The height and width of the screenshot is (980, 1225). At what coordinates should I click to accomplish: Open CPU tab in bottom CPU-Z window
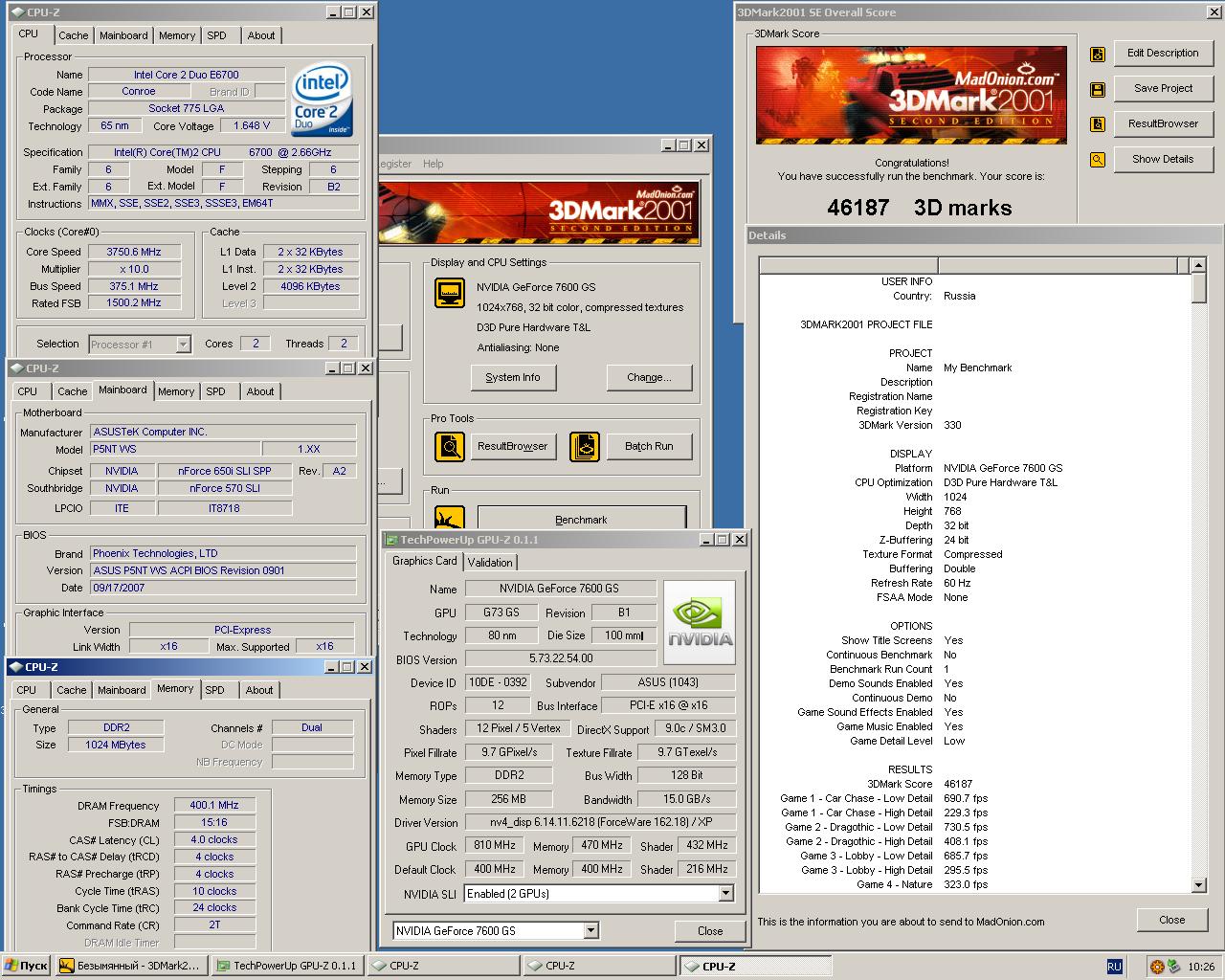(27, 690)
